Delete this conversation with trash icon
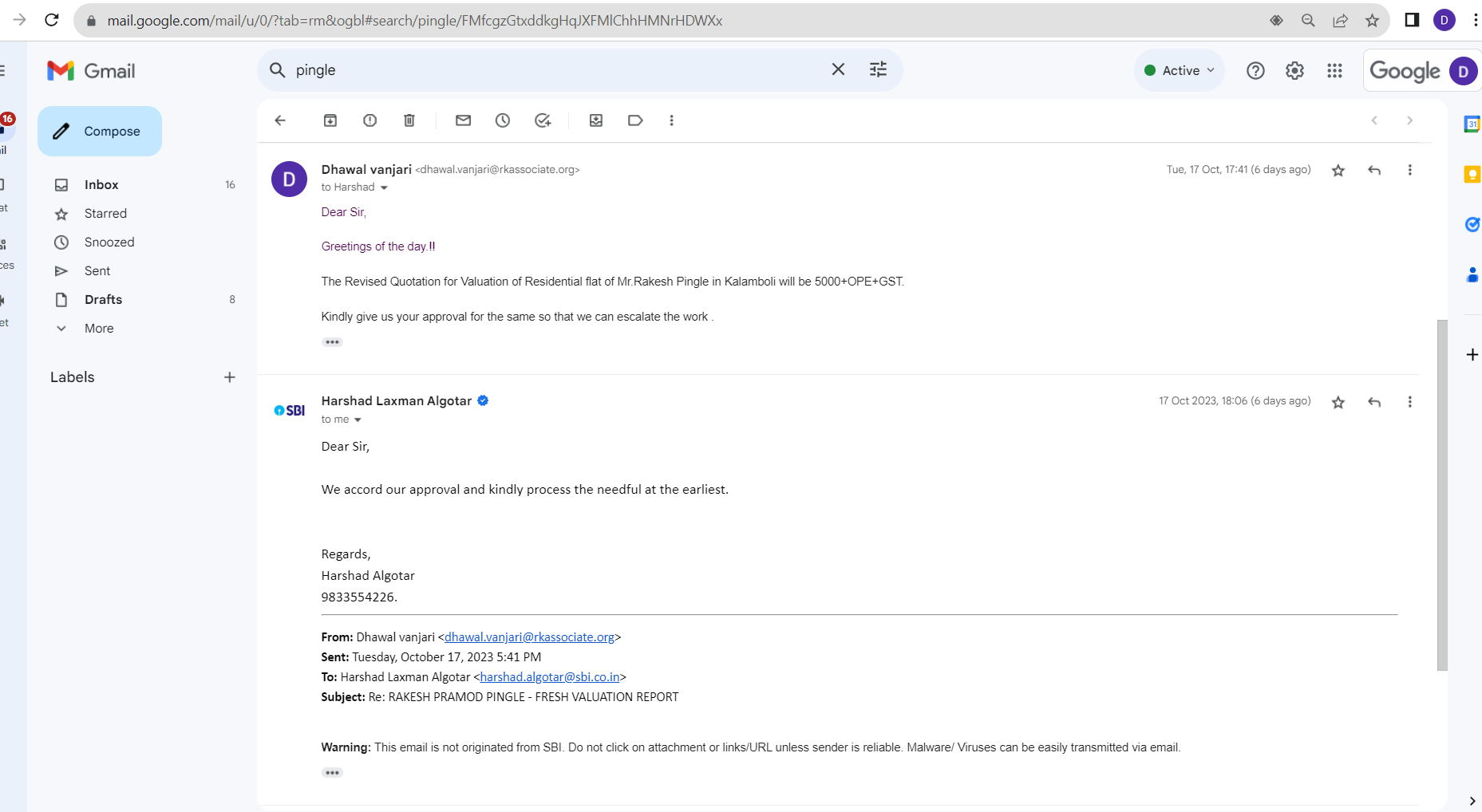 (409, 120)
